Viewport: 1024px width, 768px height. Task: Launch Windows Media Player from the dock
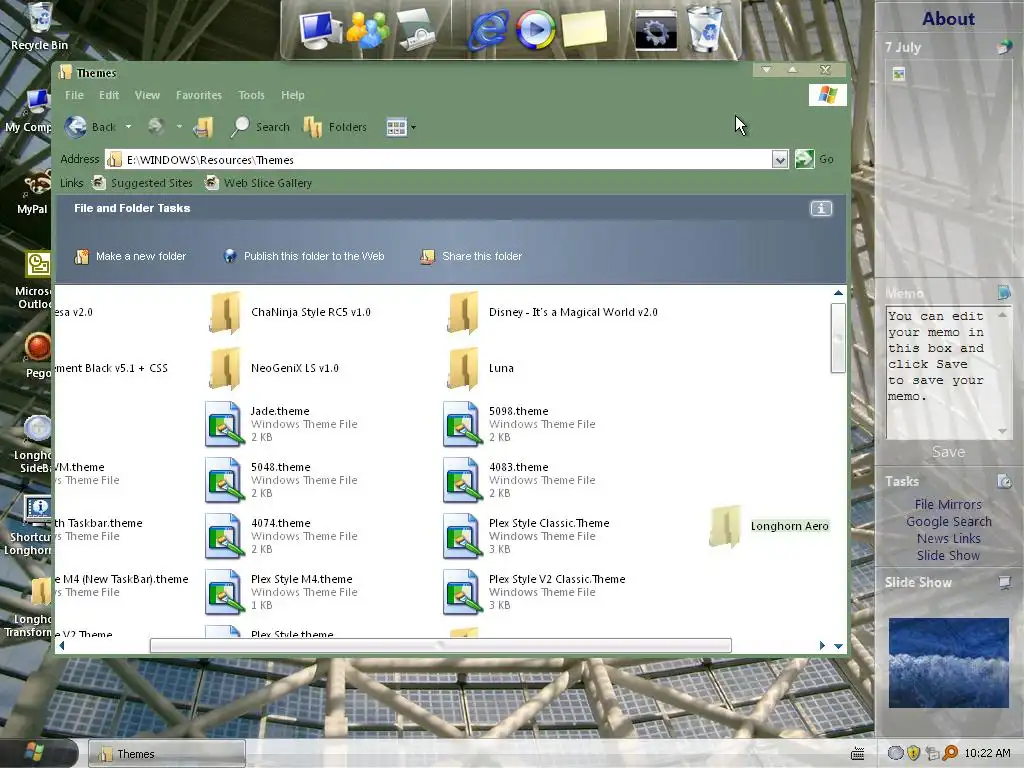(536, 29)
